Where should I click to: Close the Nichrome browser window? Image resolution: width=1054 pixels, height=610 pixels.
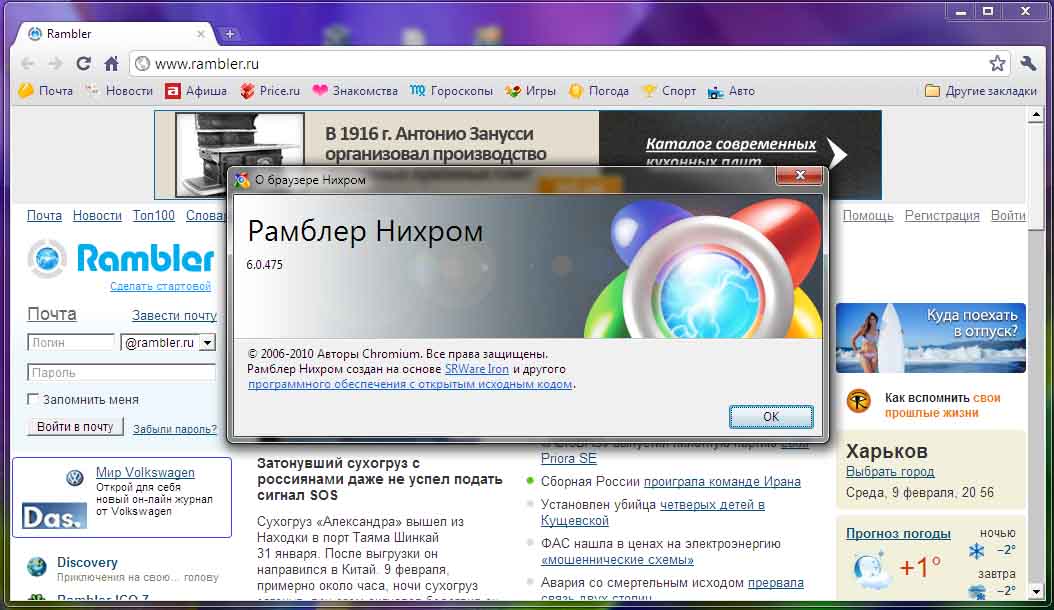(1025, 11)
